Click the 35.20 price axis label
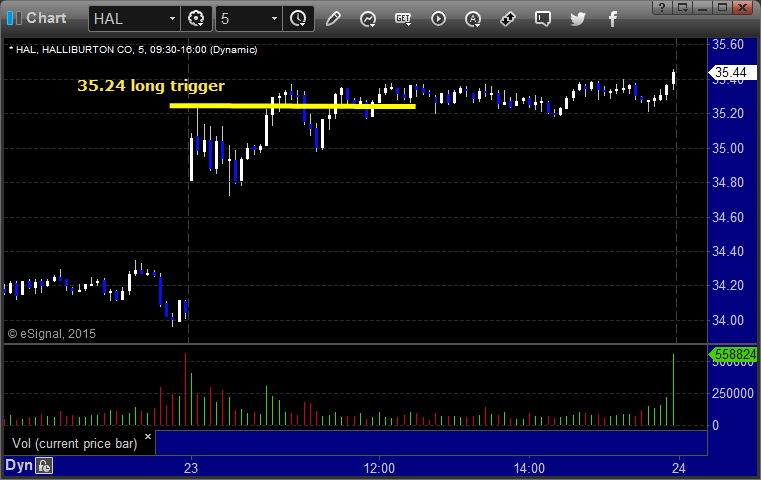The image size is (761, 480). pyautogui.click(x=728, y=114)
